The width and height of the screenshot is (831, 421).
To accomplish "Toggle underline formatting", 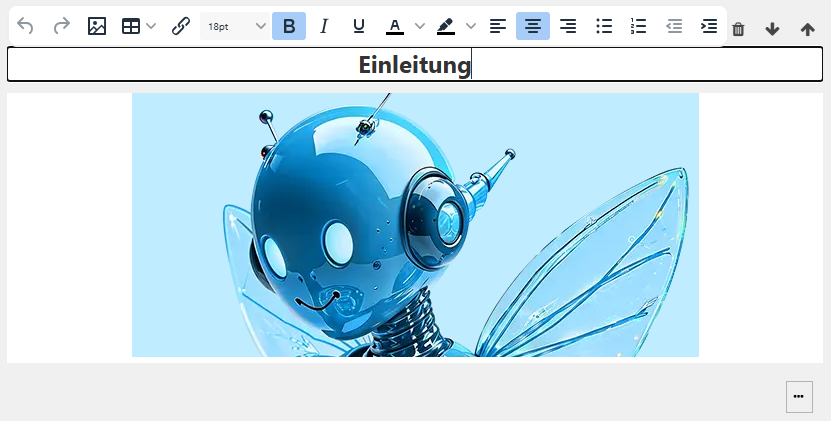I will click(x=359, y=26).
